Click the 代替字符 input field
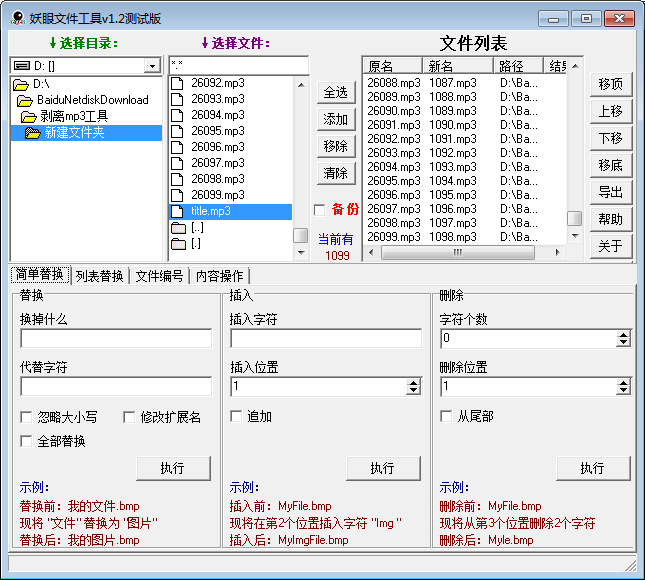This screenshot has height=580, width=645. (x=116, y=387)
